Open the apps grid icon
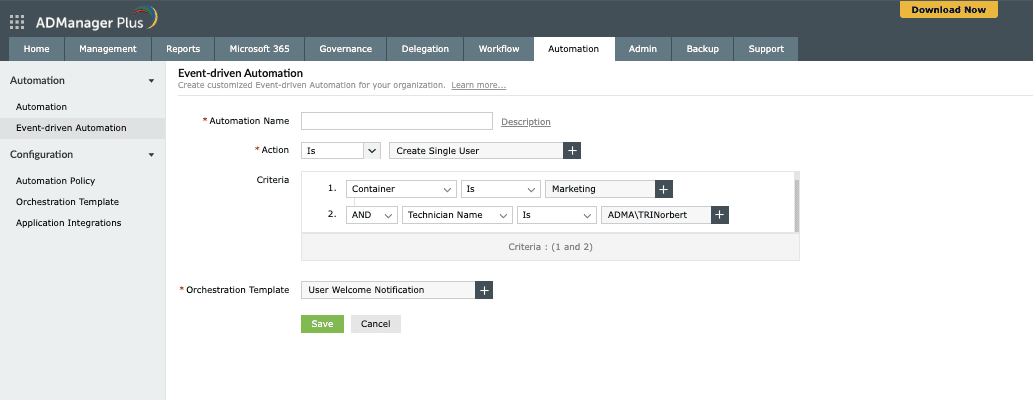The height and width of the screenshot is (400, 1033). click(17, 22)
